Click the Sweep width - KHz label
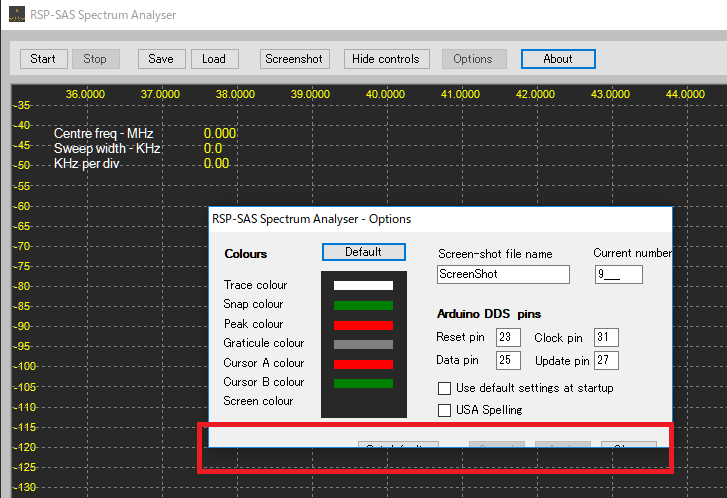This screenshot has height=498, width=727. pyautogui.click(x=107, y=148)
